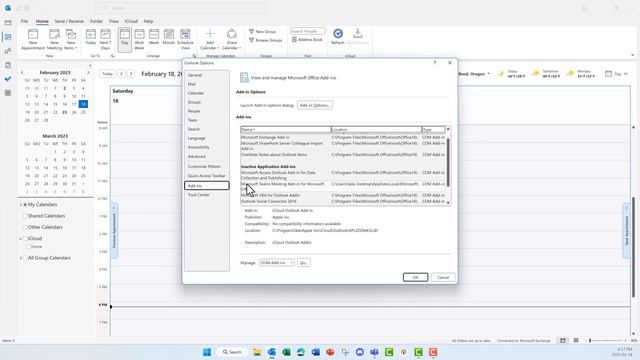
Task: Click New Meeting icon in ribbon
Action: [54, 40]
